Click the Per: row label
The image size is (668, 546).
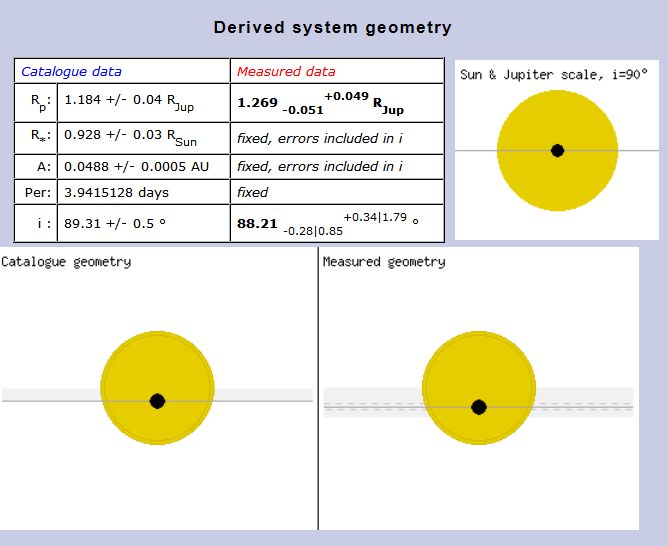click(38, 192)
